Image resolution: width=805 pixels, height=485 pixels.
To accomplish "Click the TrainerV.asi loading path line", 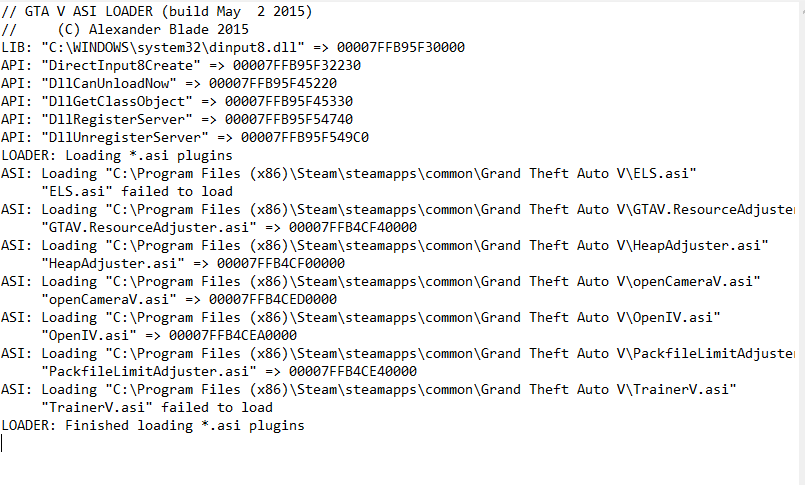I will tap(368, 389).
